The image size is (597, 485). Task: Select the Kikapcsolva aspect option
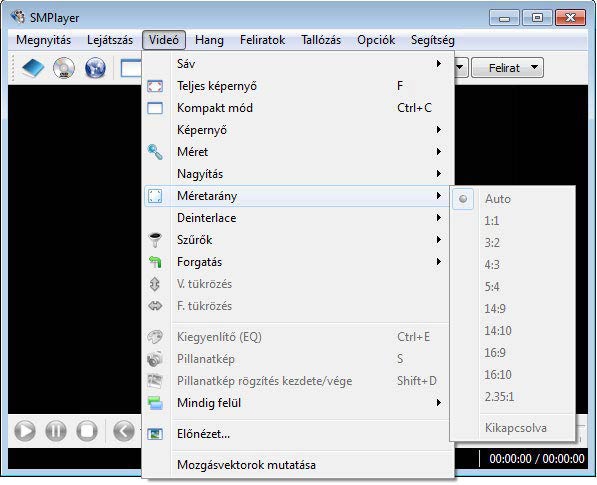click(513, 428)
